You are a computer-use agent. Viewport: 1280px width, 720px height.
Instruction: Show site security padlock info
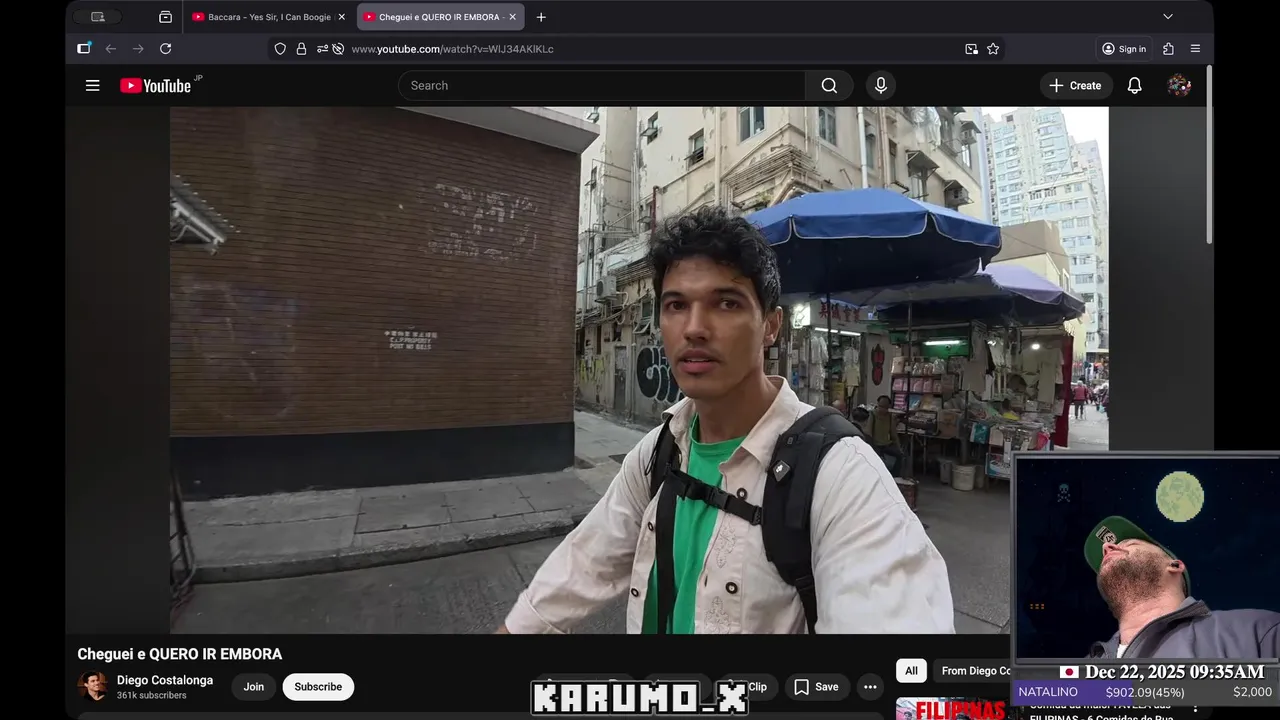pyautogui.click(x=301, y=49)
